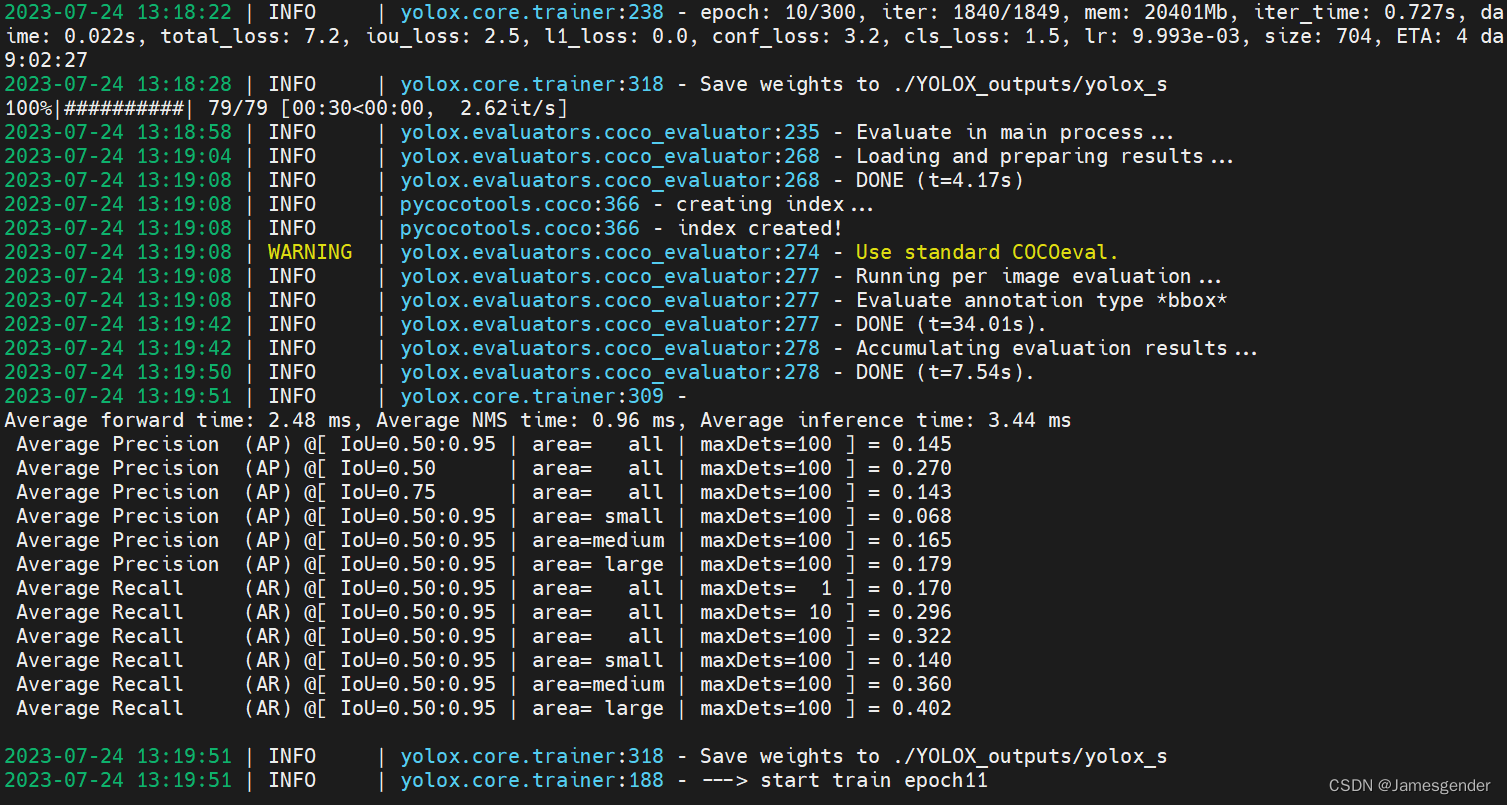This screenshot has width=1507, height=805.
Task: Click the yolox.core.trainer:309 reference
Action: [x=531, y=395]
